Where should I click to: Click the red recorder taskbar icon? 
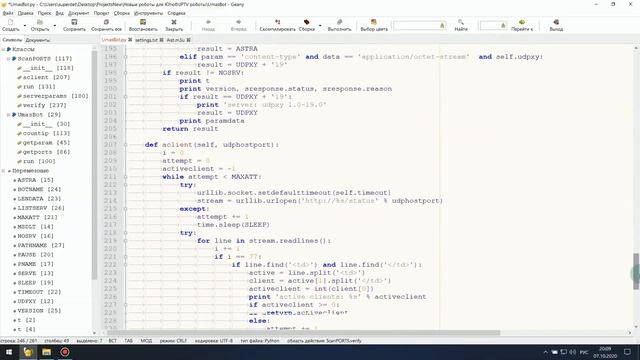(64, 352)
